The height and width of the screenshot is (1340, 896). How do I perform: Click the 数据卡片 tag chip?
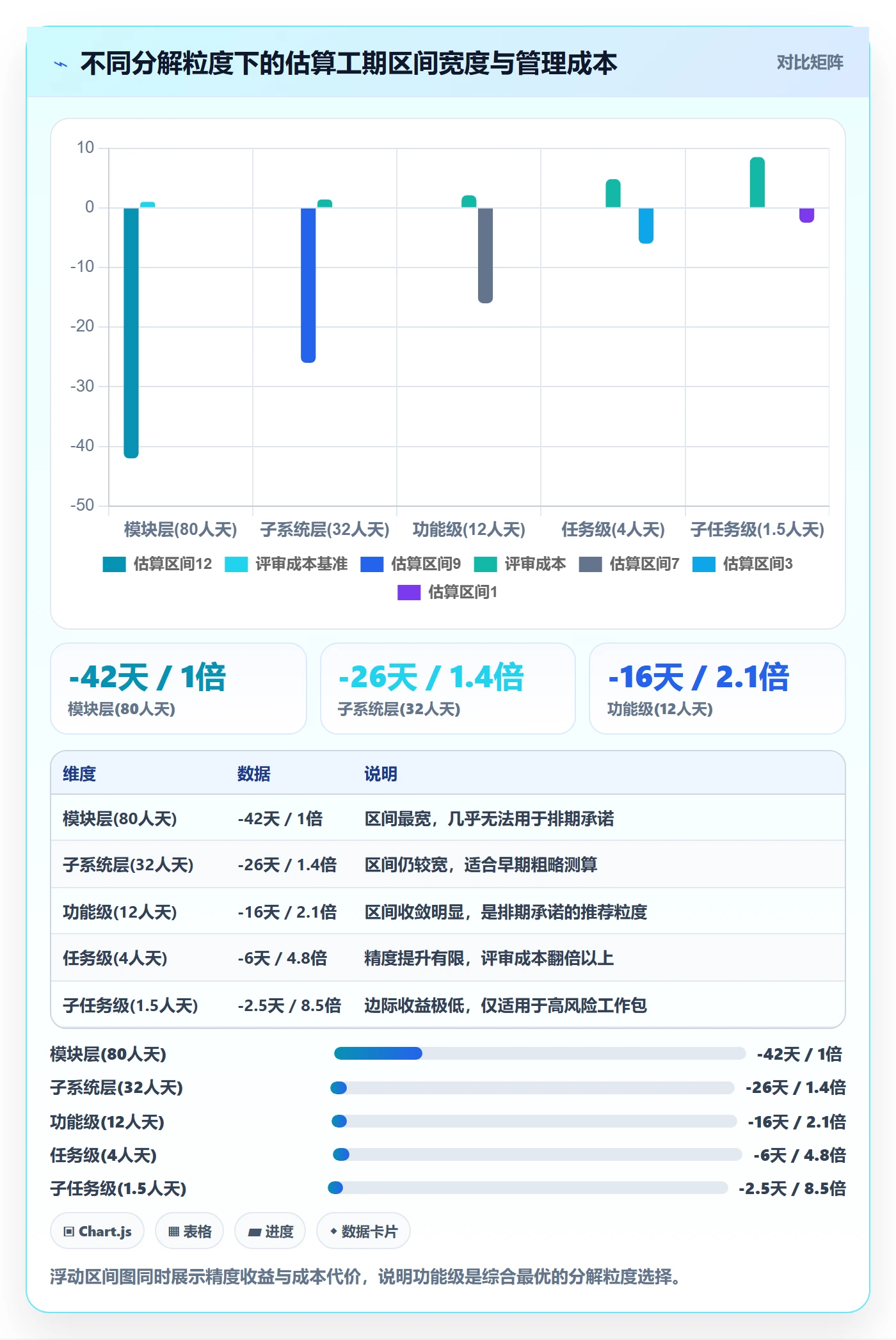click(x=364, y=1231)
